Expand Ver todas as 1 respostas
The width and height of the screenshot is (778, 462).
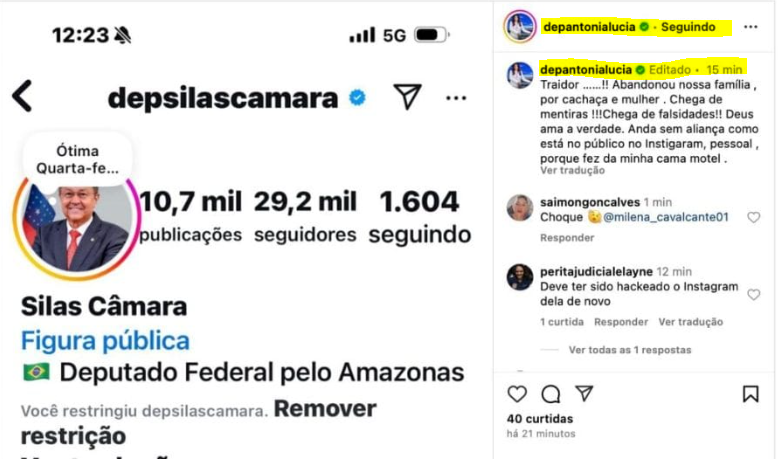point(630,350)
